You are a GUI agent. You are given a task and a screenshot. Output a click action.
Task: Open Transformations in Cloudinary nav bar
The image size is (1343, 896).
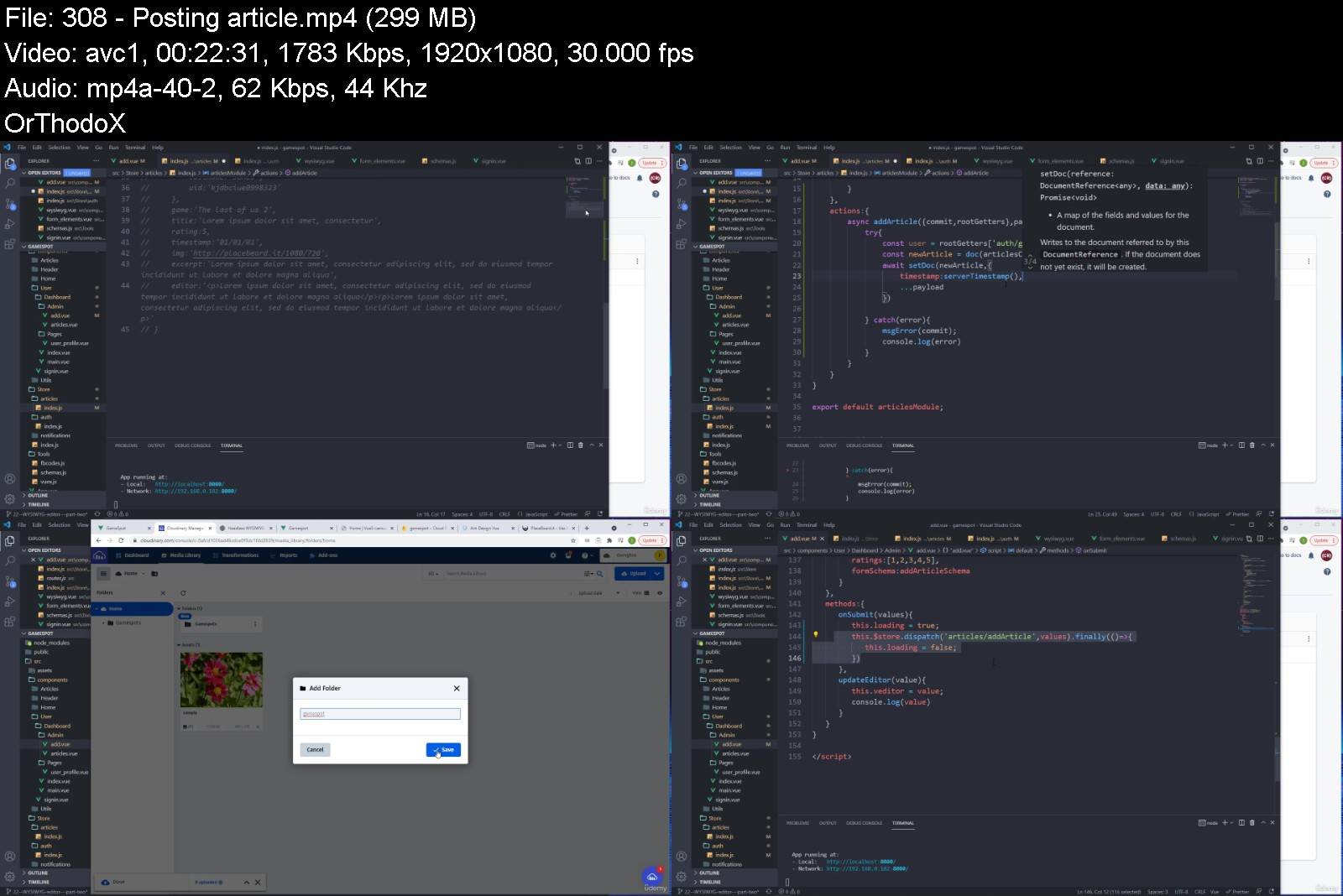coord(239,555)
